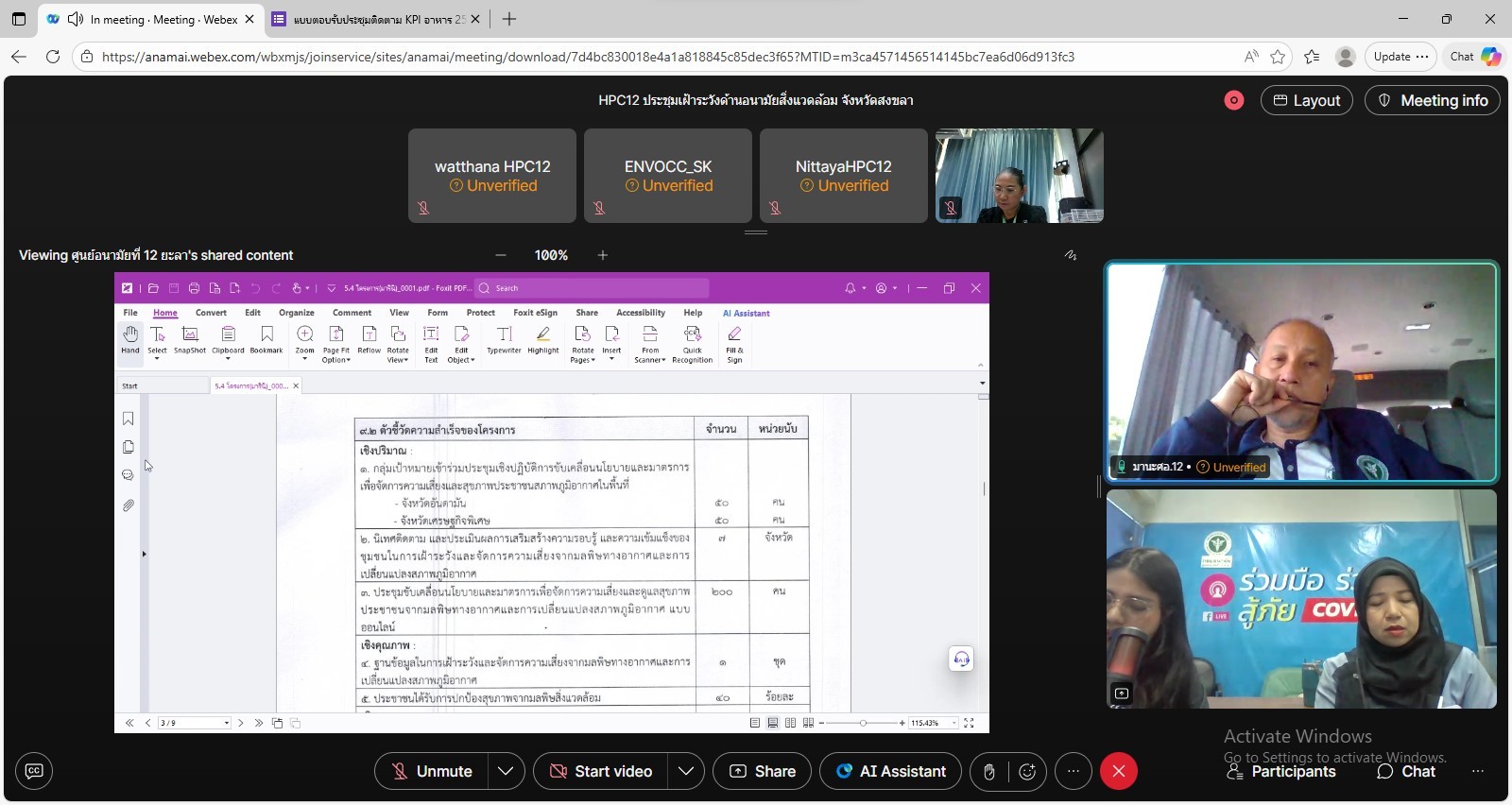The width and height of the screenshot is (1512, 805).
Task: Click the red recording indicator icon
Action: point(1234,100)
